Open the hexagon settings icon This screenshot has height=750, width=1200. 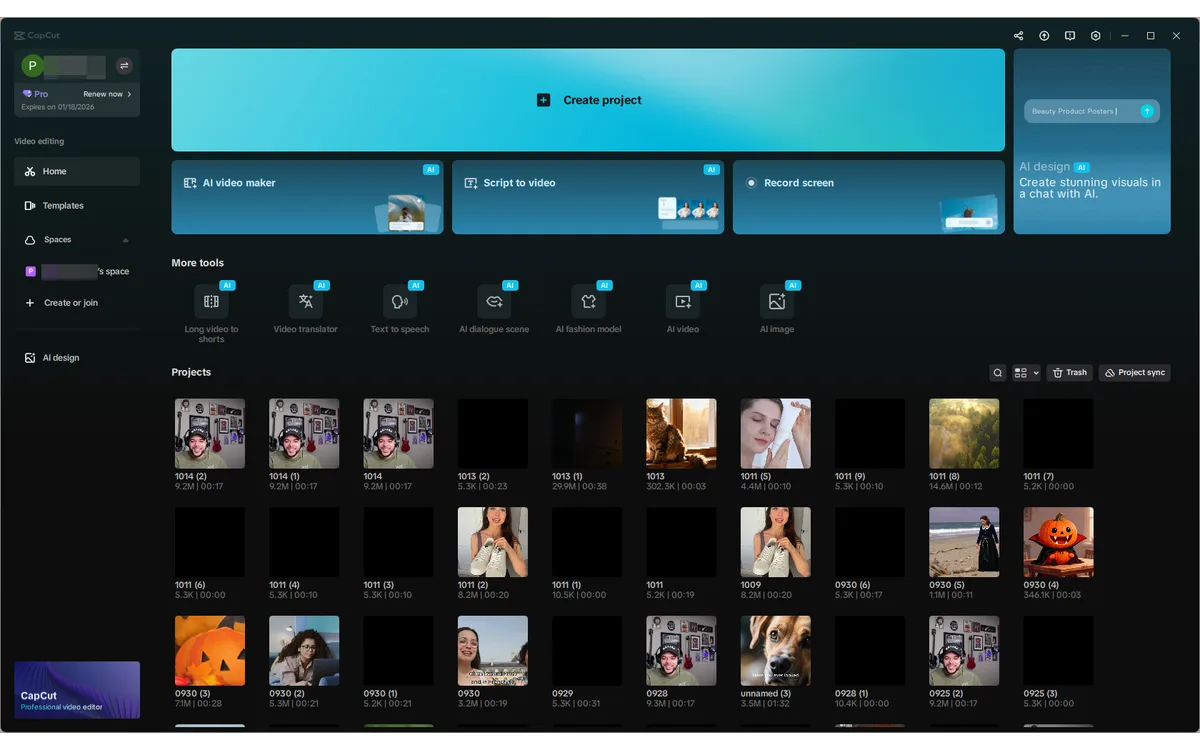click(x=1096, y=36)
